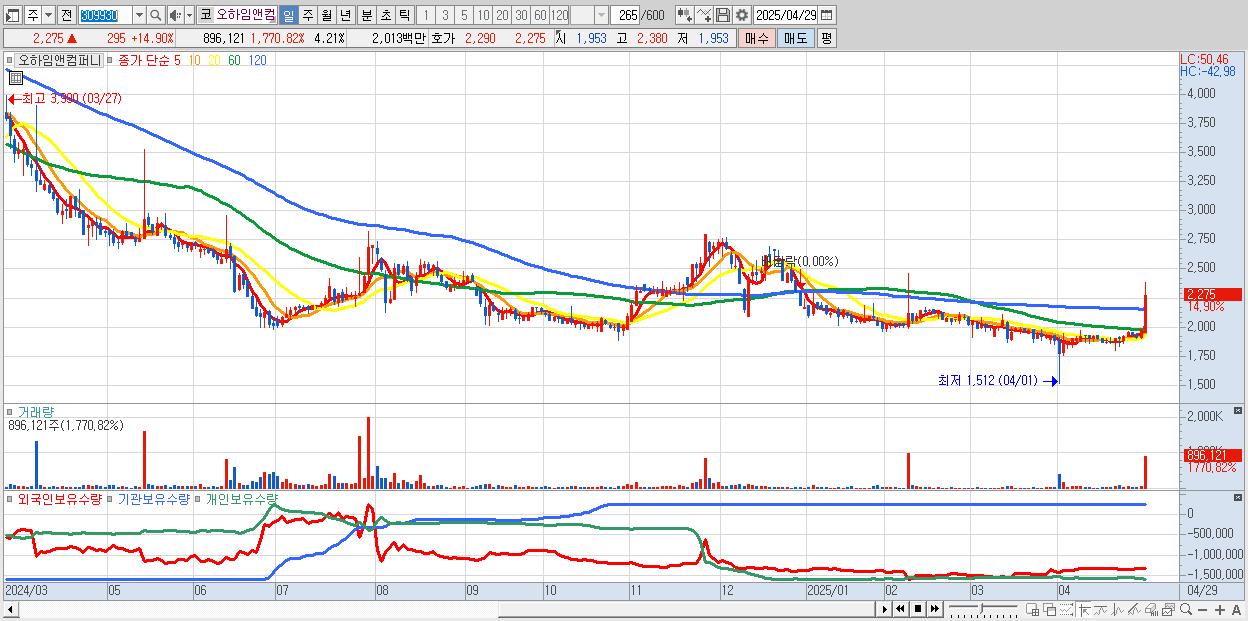Image resolution: width=1248 pixels, height=621 pixels.
Task: Toggle the 외국인보유수량 indicator marker
Action: (12, 498)
